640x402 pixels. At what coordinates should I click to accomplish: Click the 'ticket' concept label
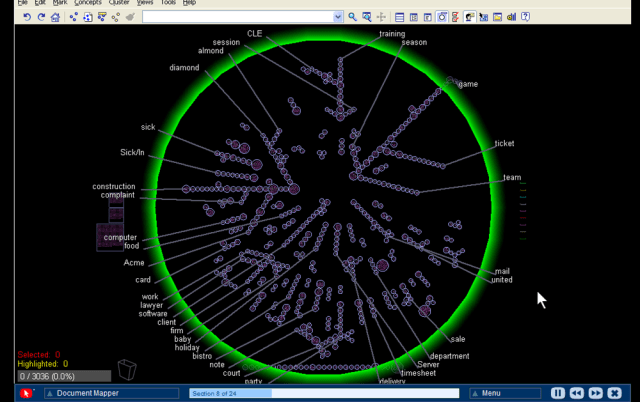(x=504, y=144)
